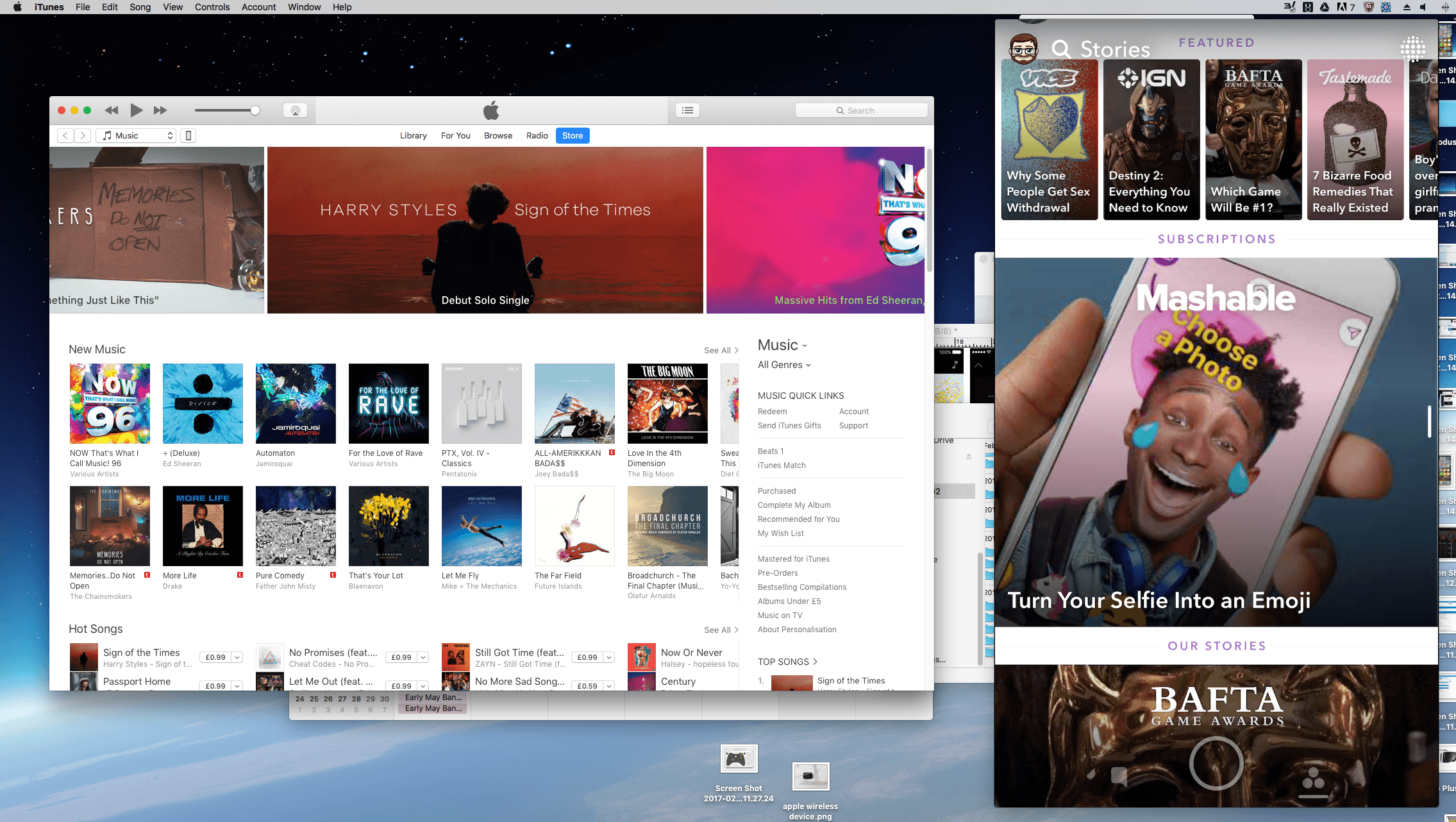Open the VICE featured story card
The image size is (1456, 822).
tap(1050, 140)
